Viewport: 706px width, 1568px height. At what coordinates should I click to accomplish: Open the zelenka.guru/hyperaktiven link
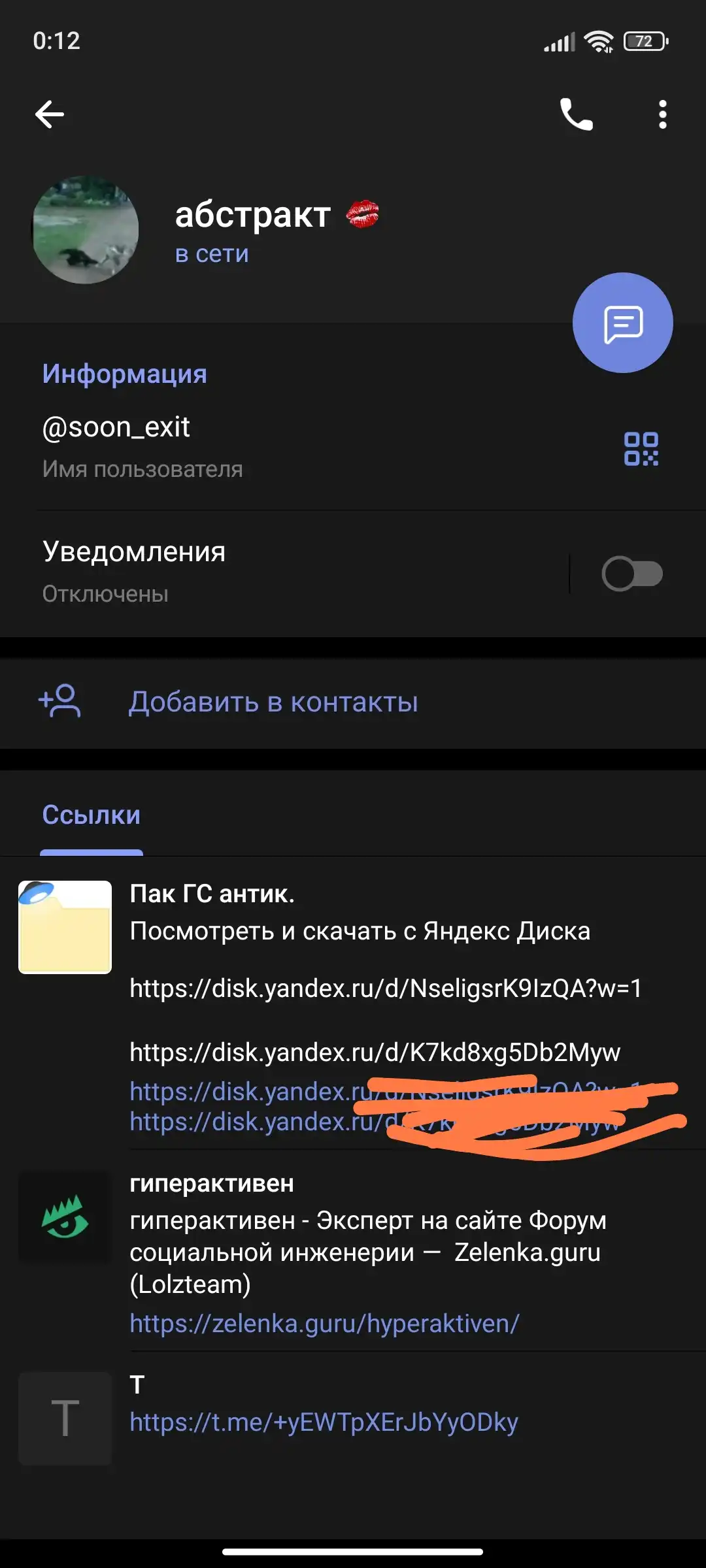pos(324,1323)
